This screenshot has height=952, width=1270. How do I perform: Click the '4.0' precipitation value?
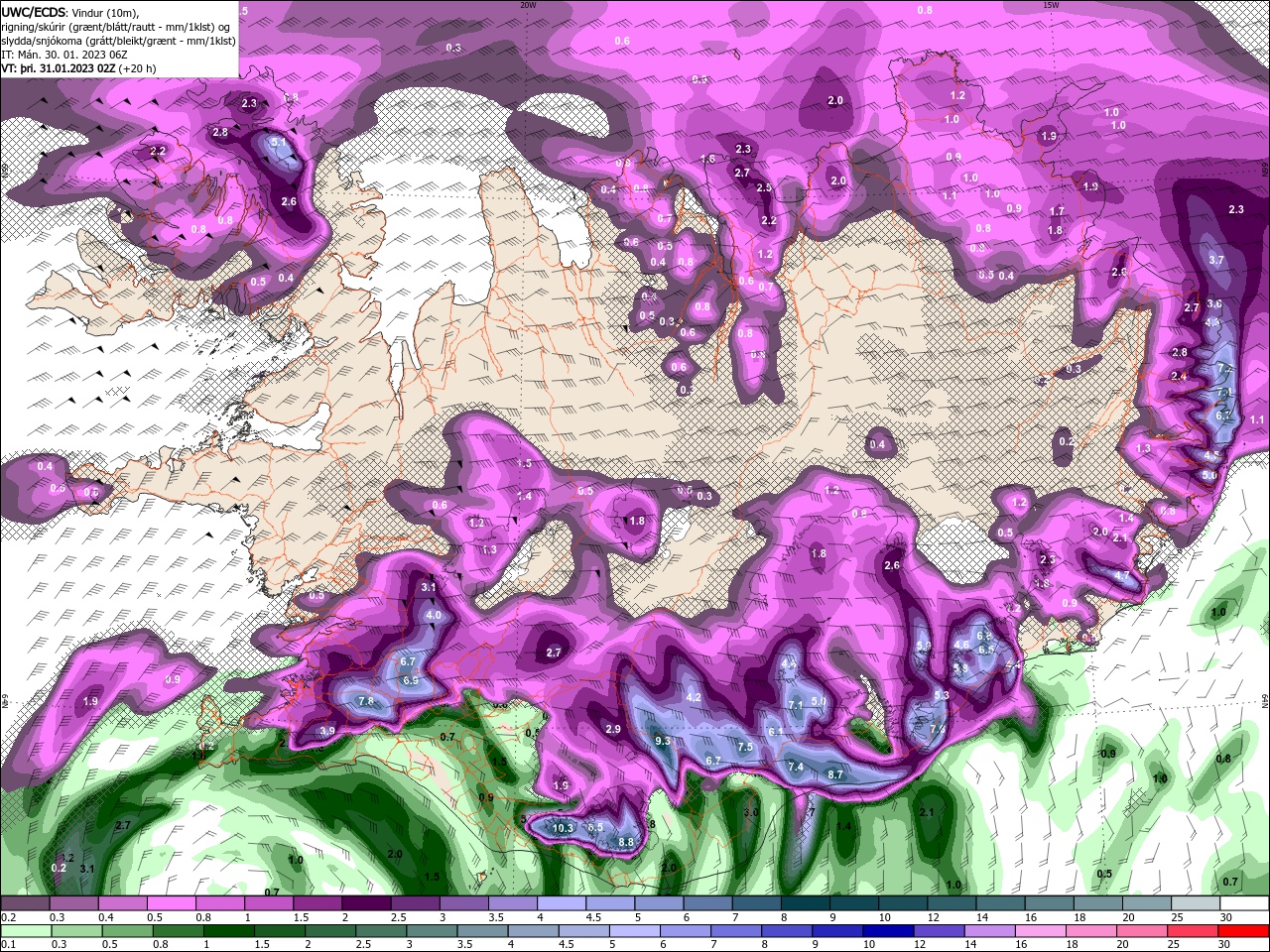(x=434, y=615)
